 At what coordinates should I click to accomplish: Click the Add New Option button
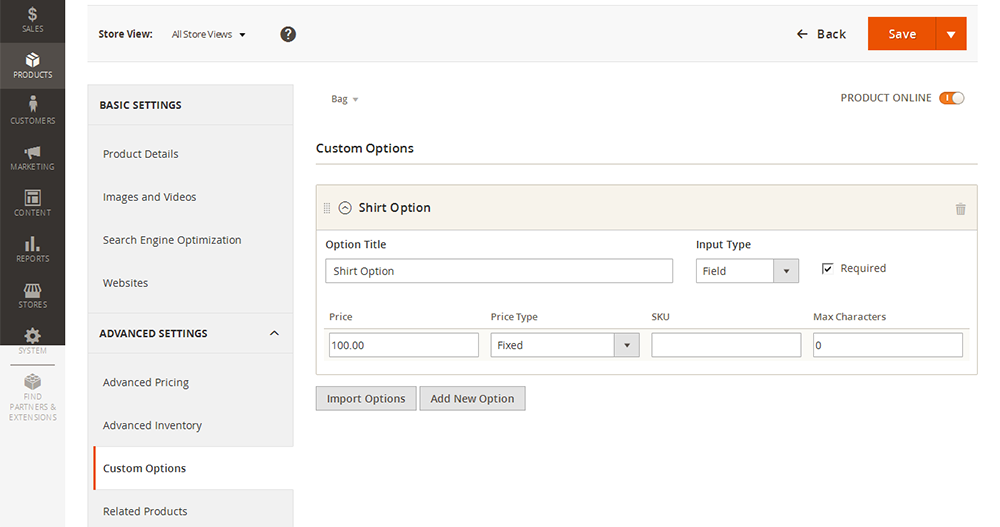pos(472,398)
